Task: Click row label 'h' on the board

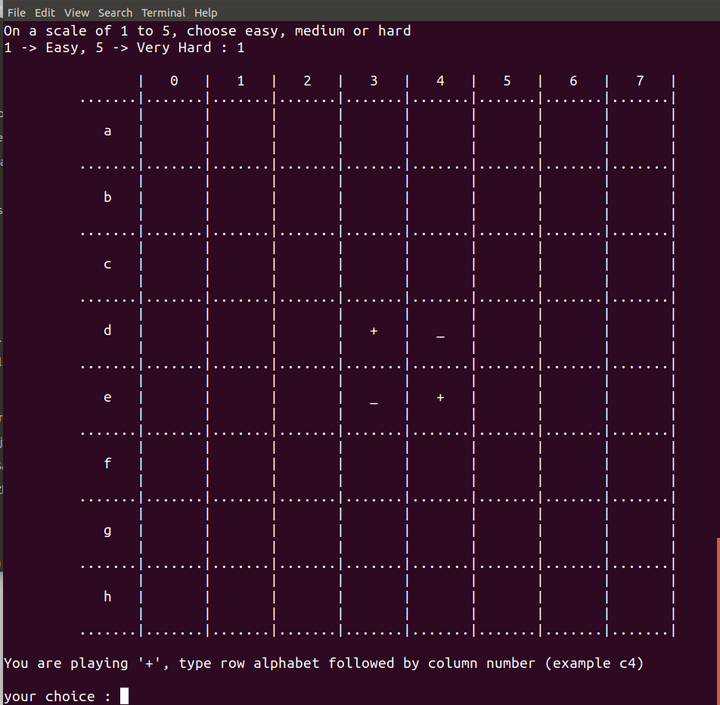Action: [108, 597]
